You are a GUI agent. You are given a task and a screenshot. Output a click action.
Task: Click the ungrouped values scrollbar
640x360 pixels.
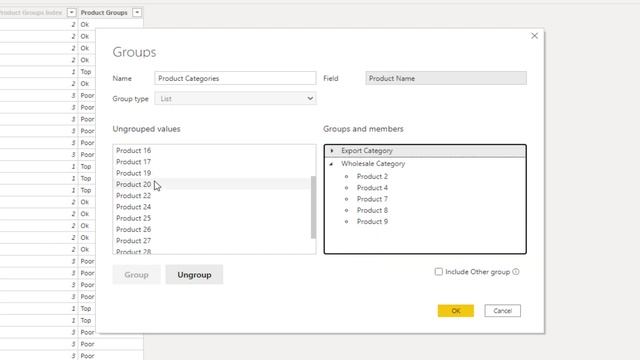point(313,207)
